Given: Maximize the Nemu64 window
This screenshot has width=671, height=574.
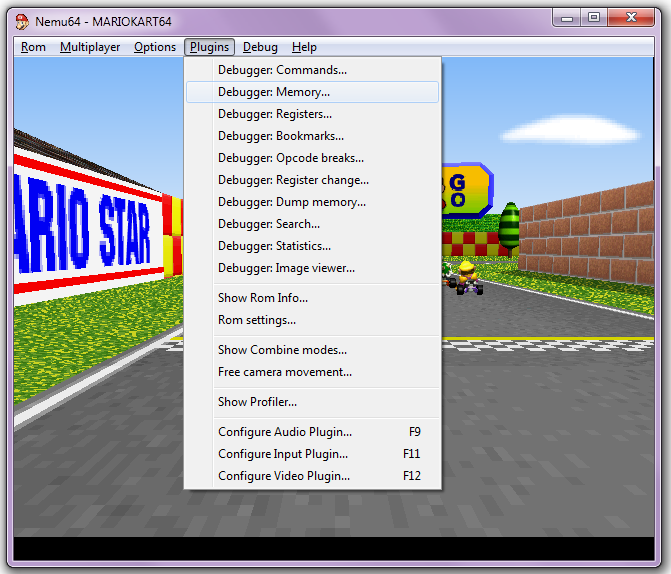Looking at the screenshot, I should pos(594,18).
